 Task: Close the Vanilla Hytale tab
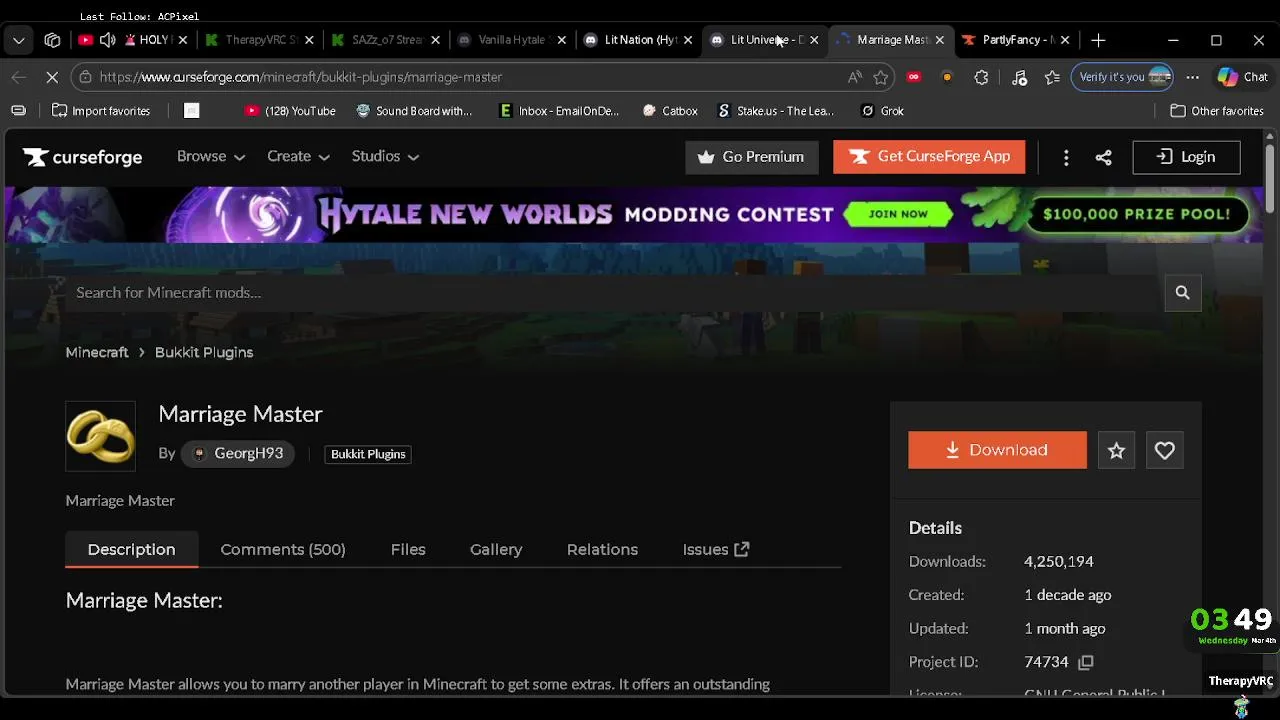561,40
